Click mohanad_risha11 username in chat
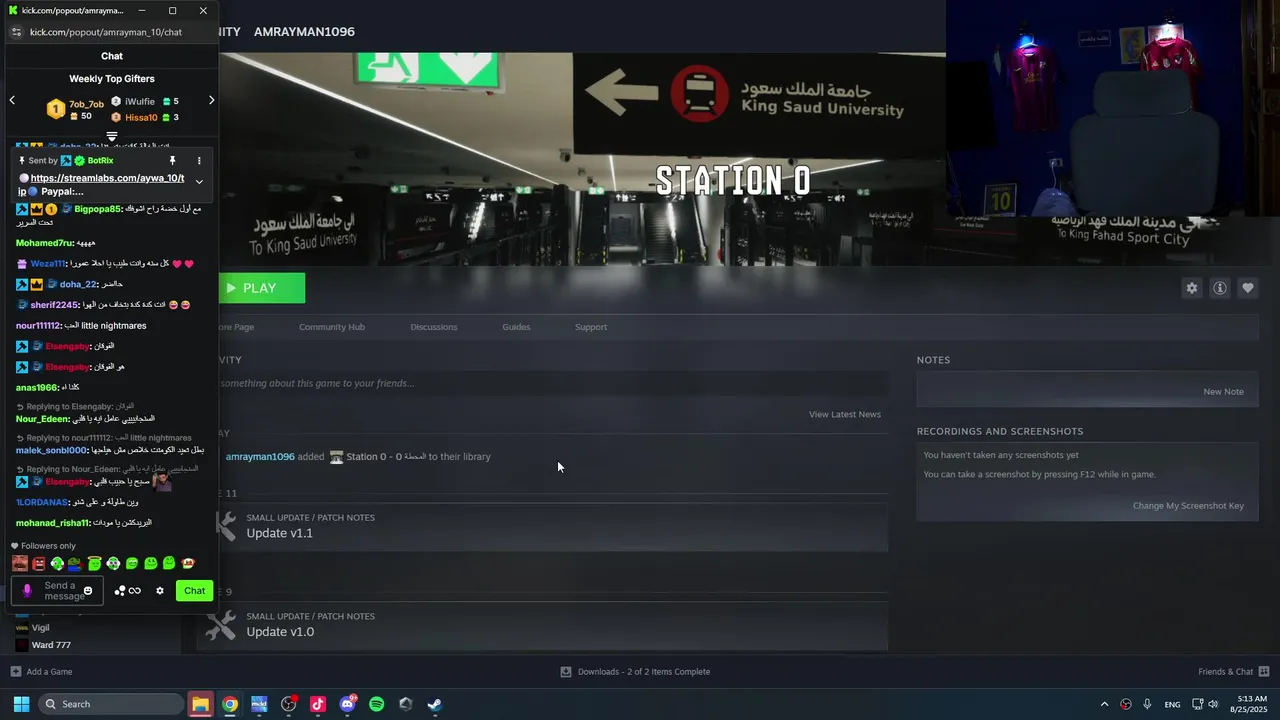 tap(52, 523)
